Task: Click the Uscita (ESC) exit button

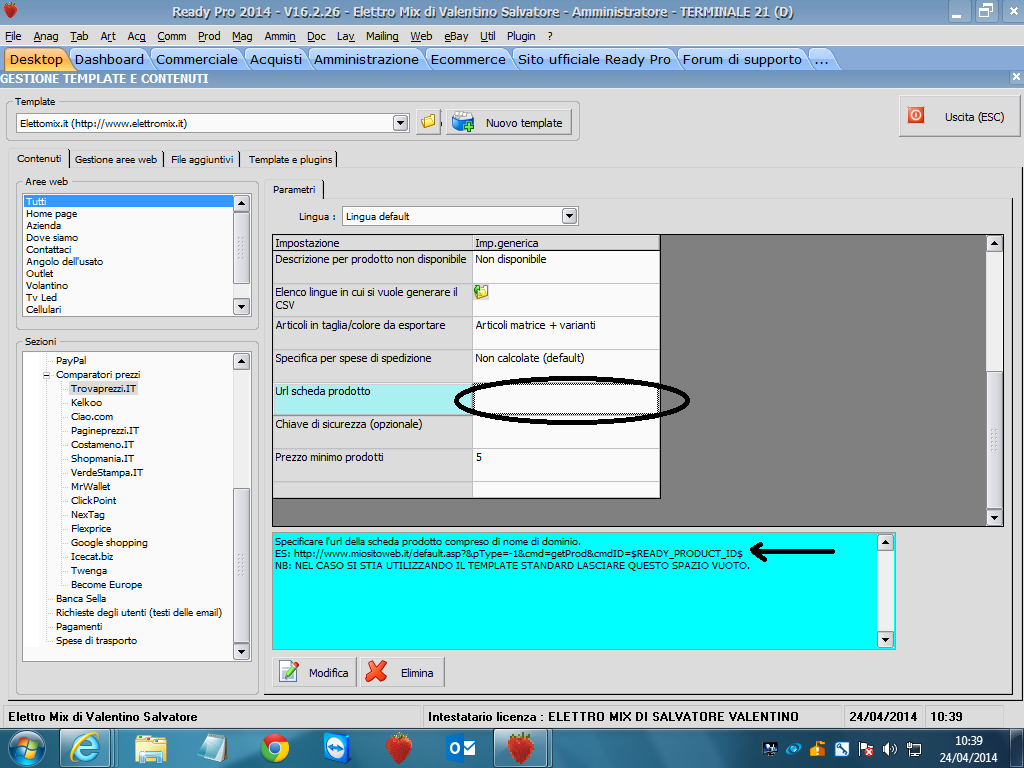Action: pos(959,117)
